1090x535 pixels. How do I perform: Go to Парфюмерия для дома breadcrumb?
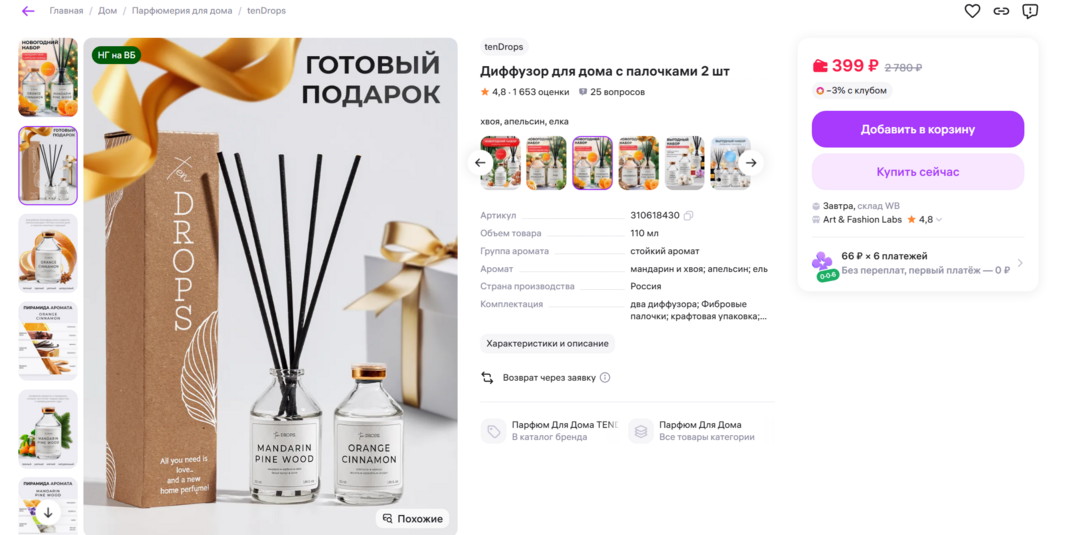pos(182,11)
